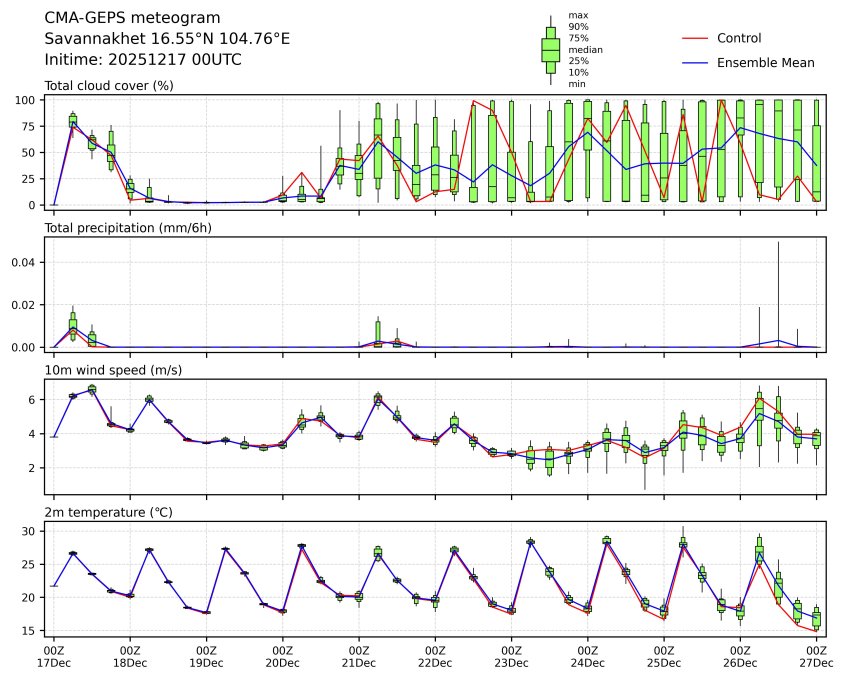Screen dimensions: 845x680
Task: Select the "Control" legend label
Action: [739, 39]
